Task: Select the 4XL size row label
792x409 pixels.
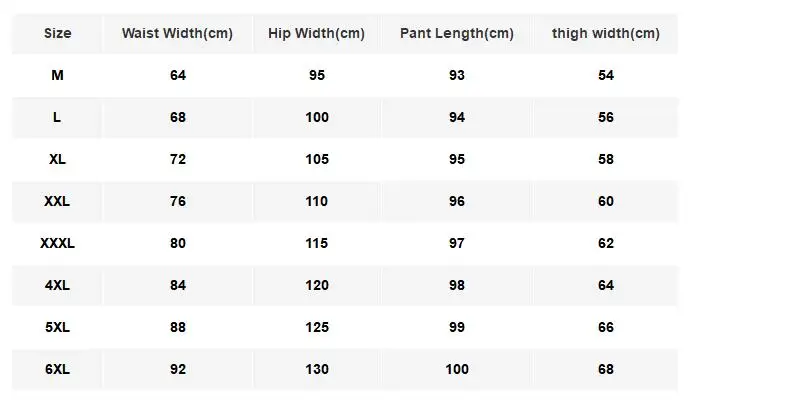Action: pos(58,285)
